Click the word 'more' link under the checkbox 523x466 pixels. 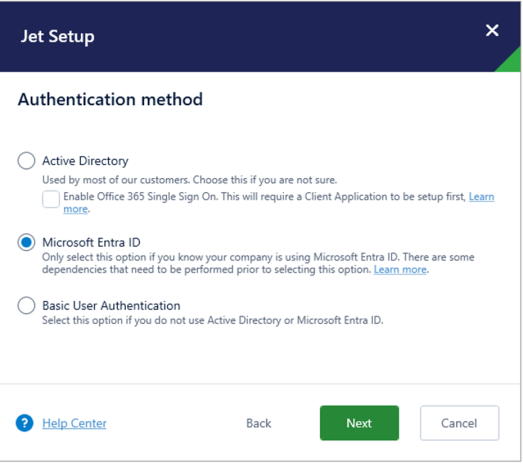pyautogui.click(x=76, y=209)
